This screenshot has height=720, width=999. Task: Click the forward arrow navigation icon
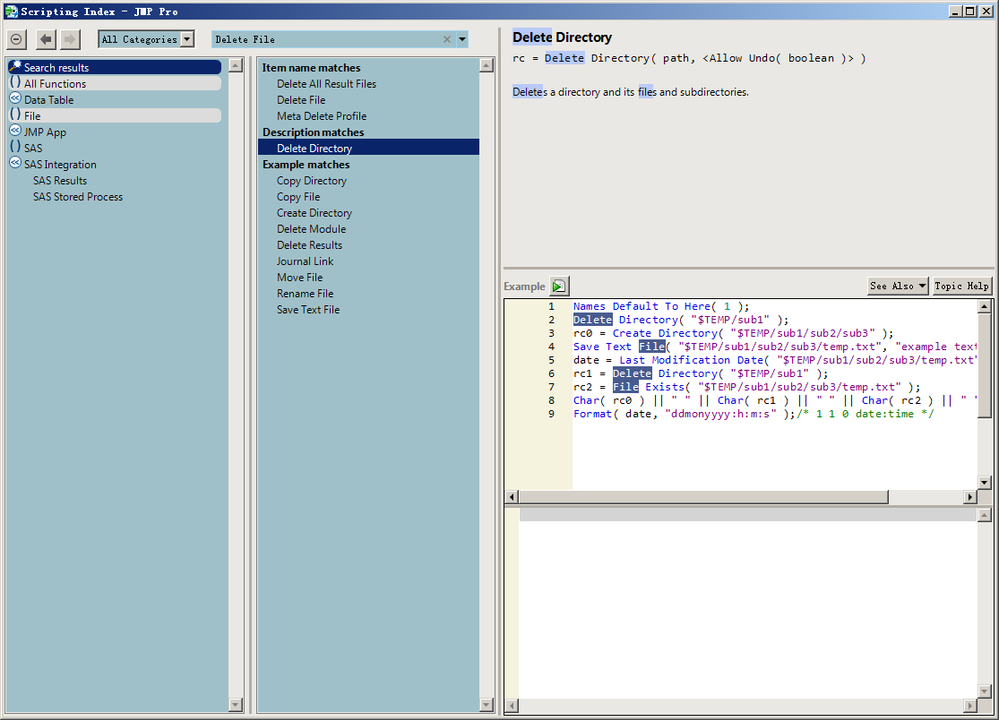pyautogui.click(x=70, y=39)
